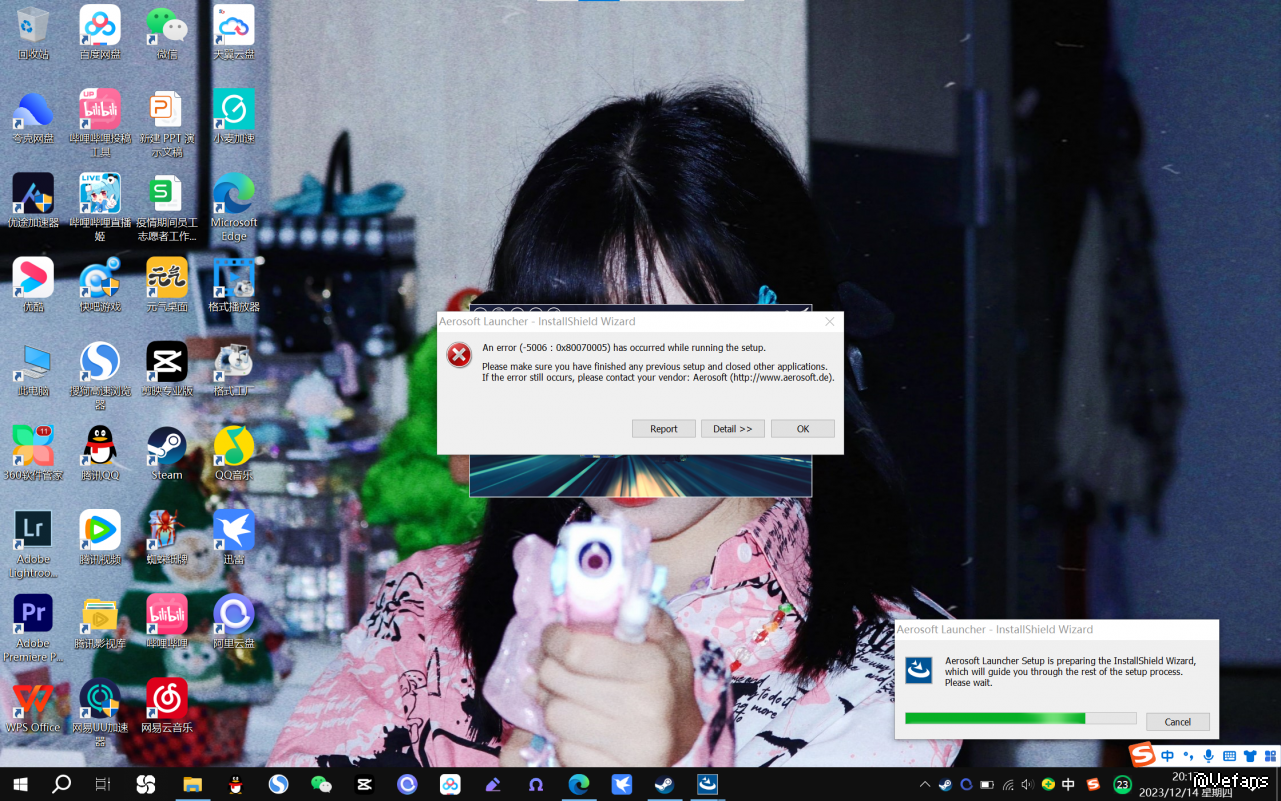Screen dimensions: 1281x801
Task: Open Quark Netdisk (夸克网盘) desktop shortcut
Action: pyautogui.click(x=33, y=117)
